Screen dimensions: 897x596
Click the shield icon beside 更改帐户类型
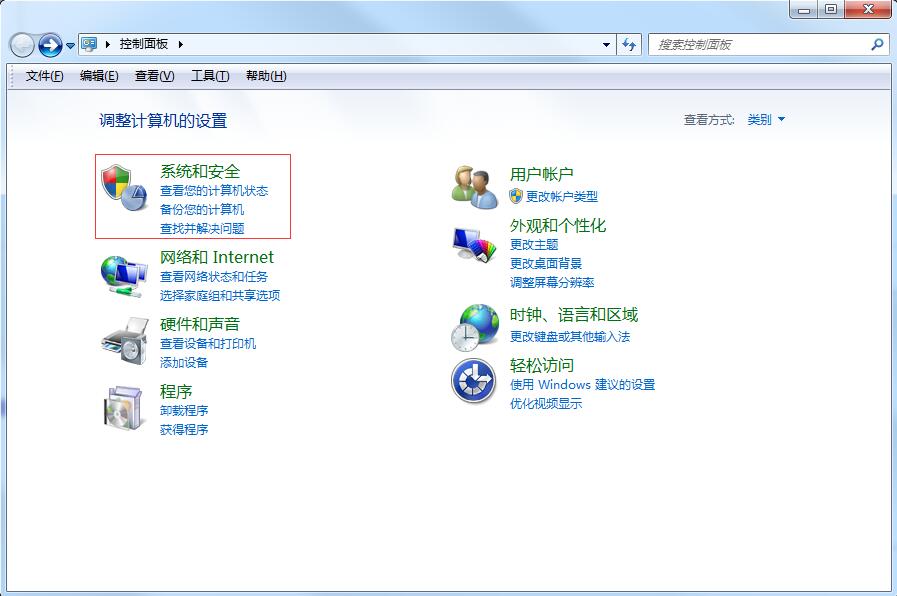516,196
